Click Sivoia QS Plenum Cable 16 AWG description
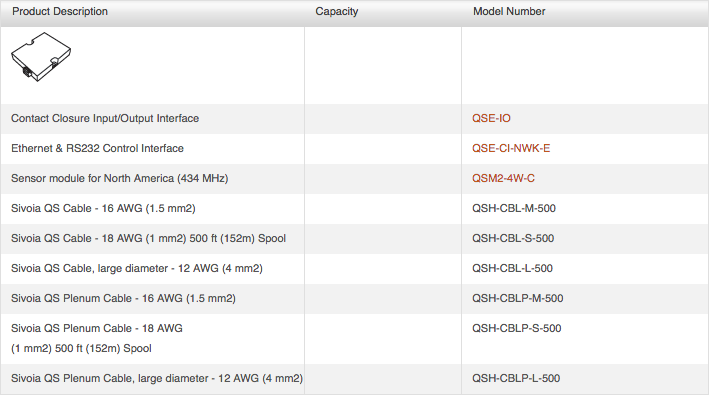 (123, 298)
